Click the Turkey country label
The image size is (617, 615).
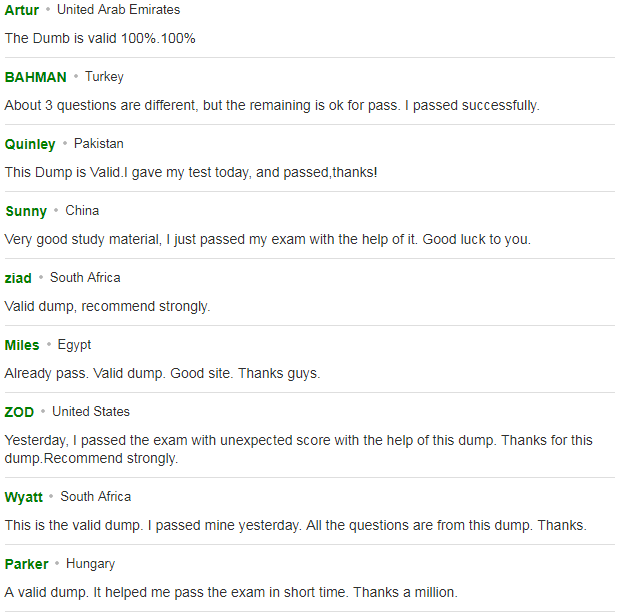pos(104,77)
